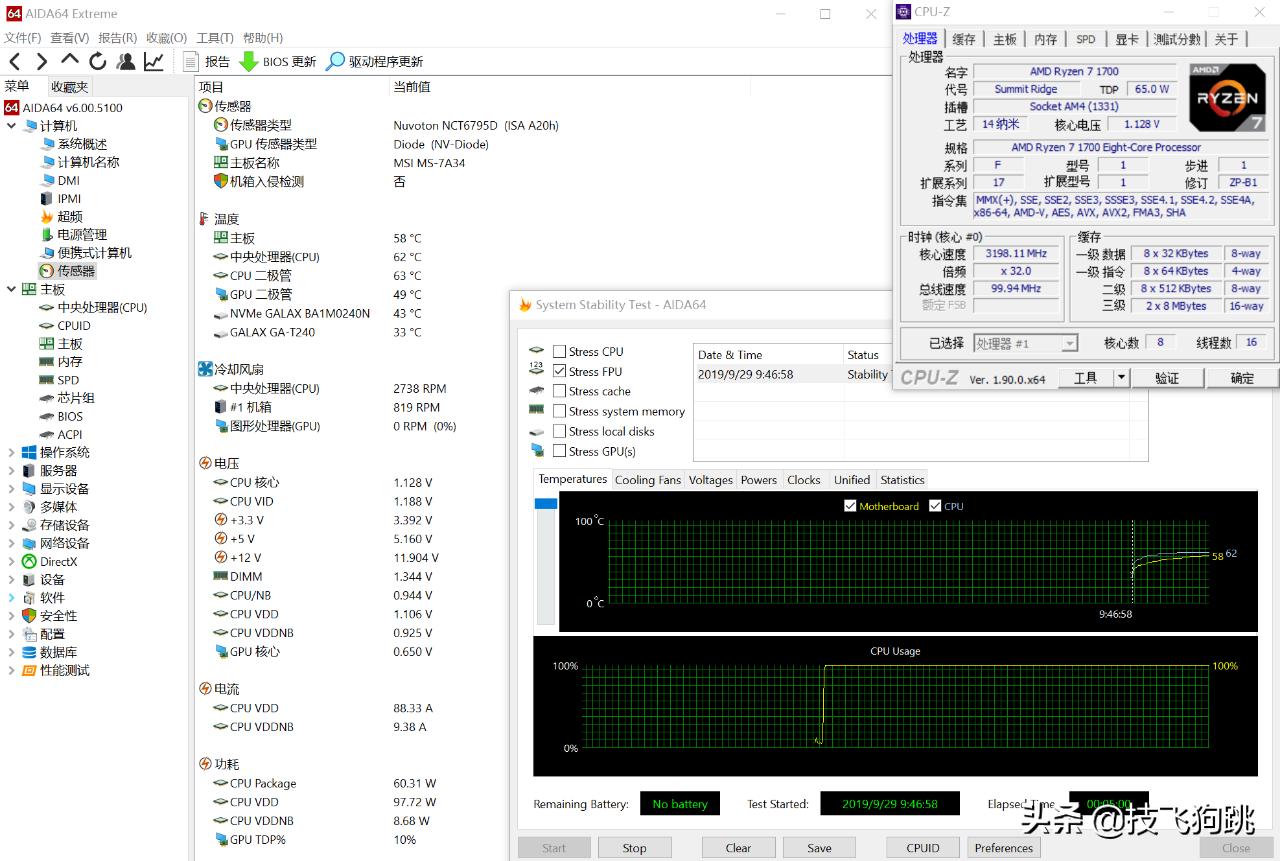The height and width of the screenshot is (861, 1280).
Task: Click the refresh icon in AIDA64 toolbar
Action: (x=97, y=62)
